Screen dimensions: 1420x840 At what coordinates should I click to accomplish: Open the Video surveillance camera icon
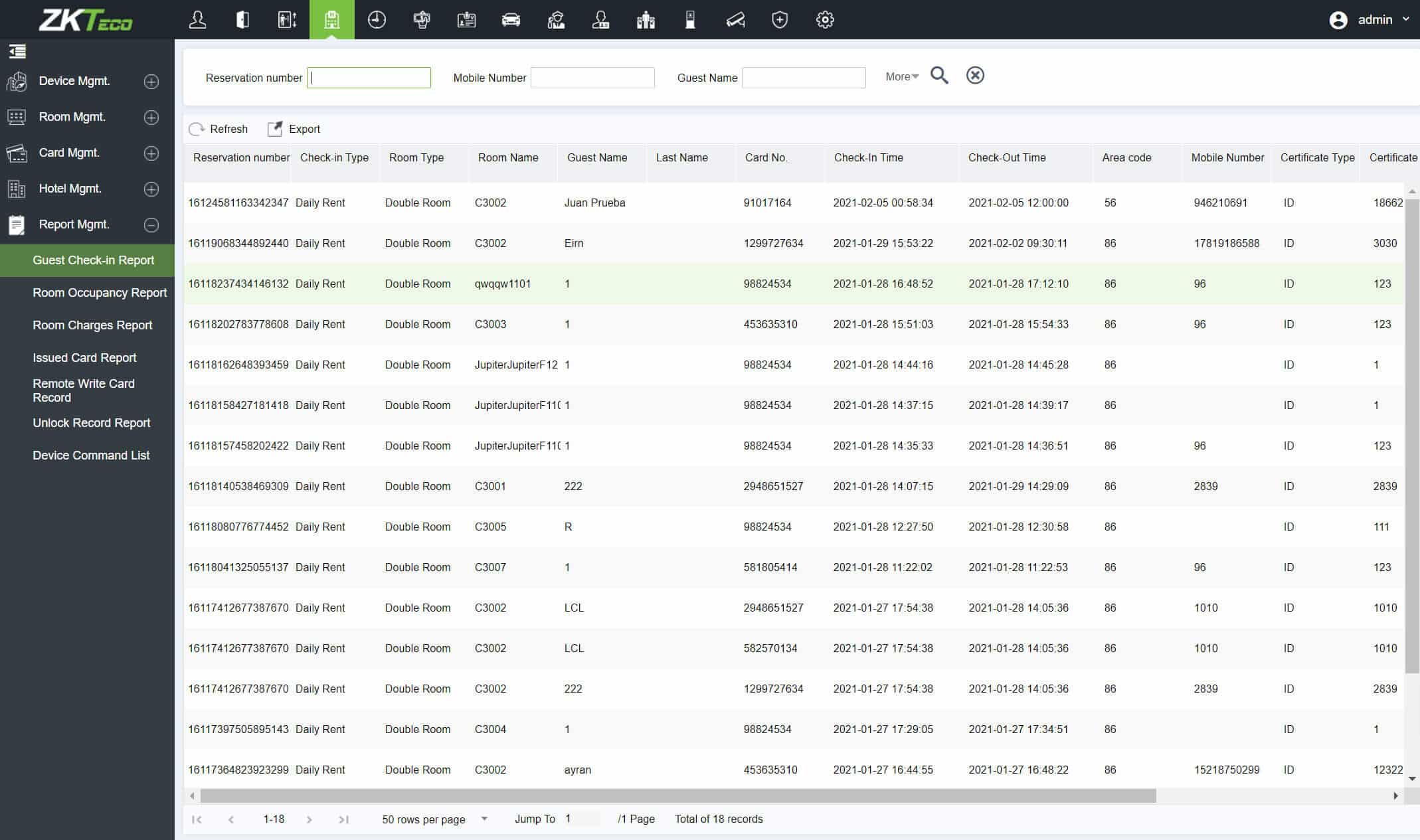pos(735,20)
